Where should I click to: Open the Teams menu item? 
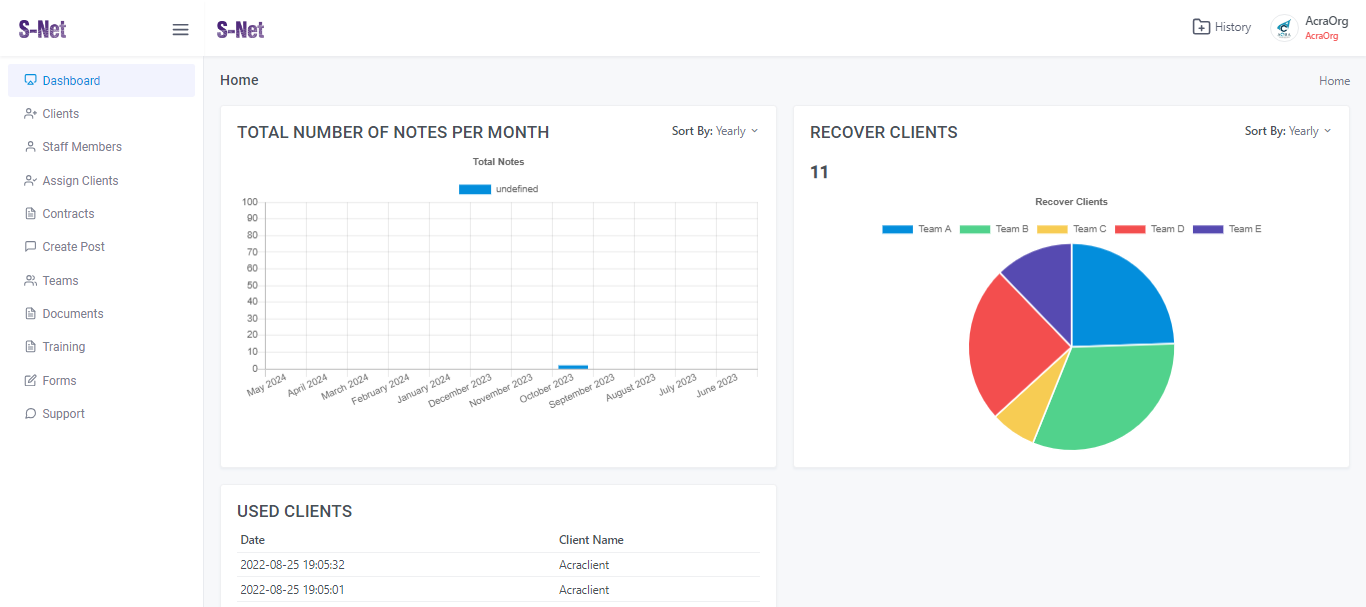[60, 281]
